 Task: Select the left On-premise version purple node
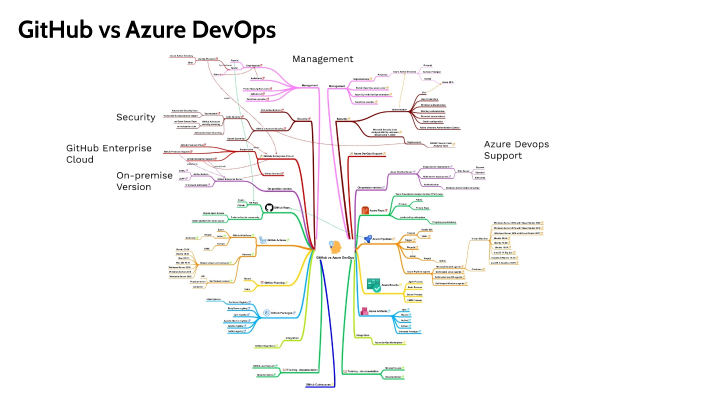pos(279,189)
